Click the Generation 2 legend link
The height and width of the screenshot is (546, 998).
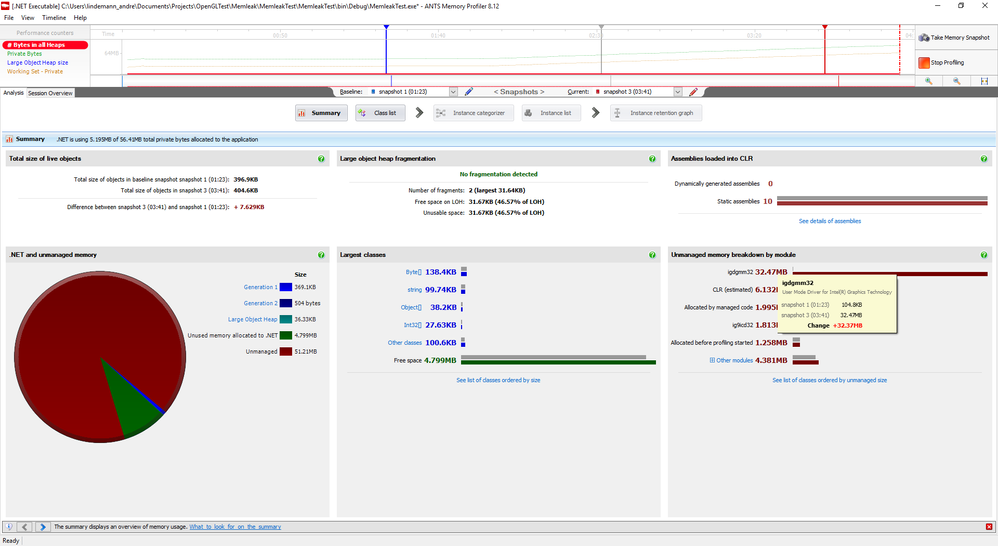pos(260,304)
